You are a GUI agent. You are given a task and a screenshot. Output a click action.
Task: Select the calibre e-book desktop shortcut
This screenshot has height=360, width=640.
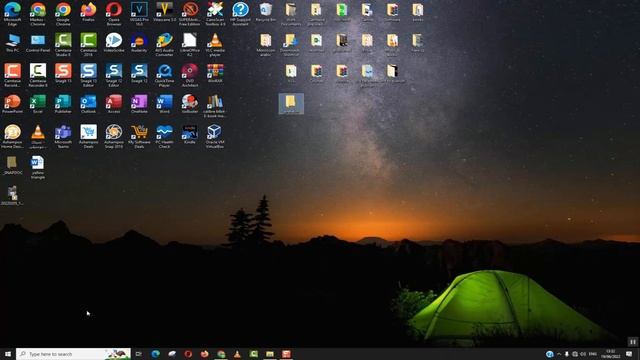click(215, 106)
